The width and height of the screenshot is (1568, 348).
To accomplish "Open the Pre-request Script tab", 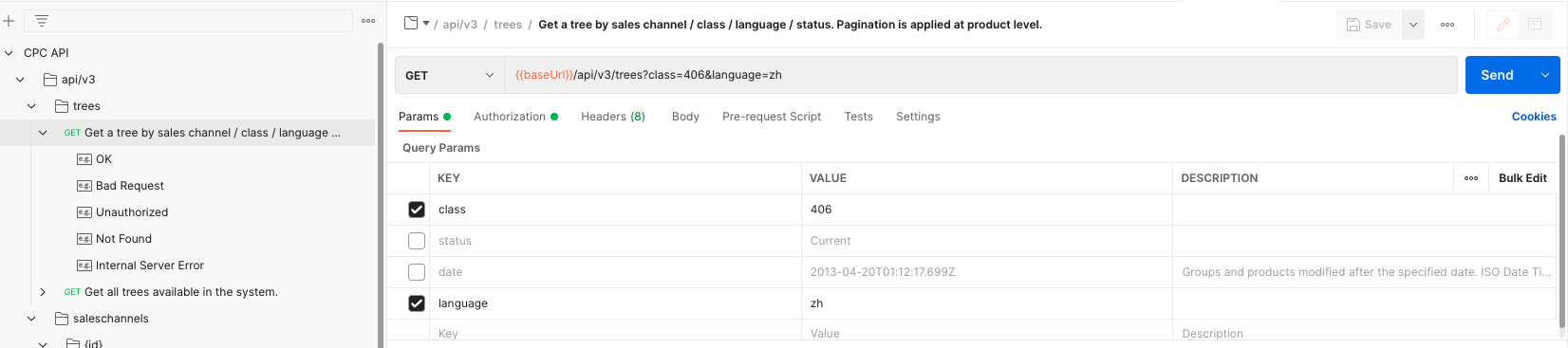I will coord(772,117).
